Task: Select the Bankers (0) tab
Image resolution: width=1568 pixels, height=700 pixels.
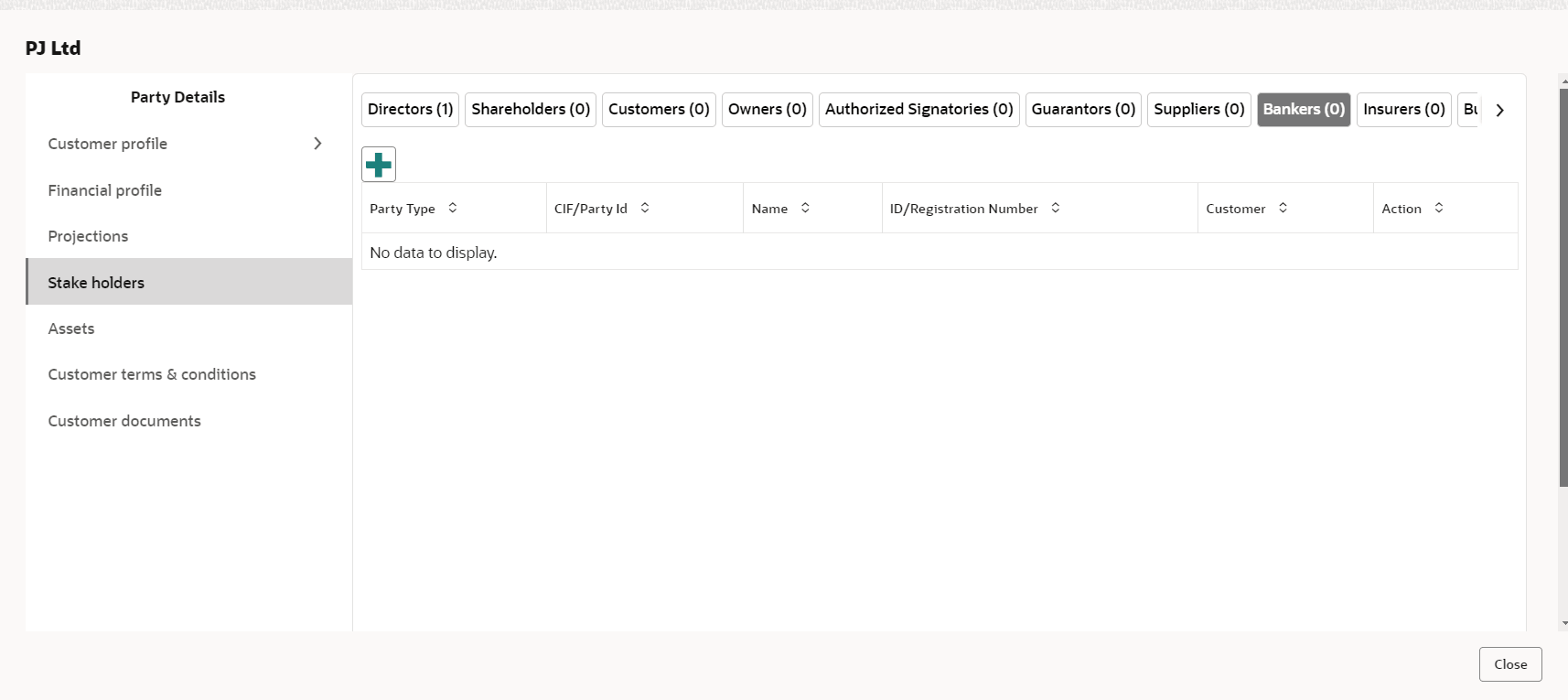Action: pyautogui.click(x=1304, y=110)
